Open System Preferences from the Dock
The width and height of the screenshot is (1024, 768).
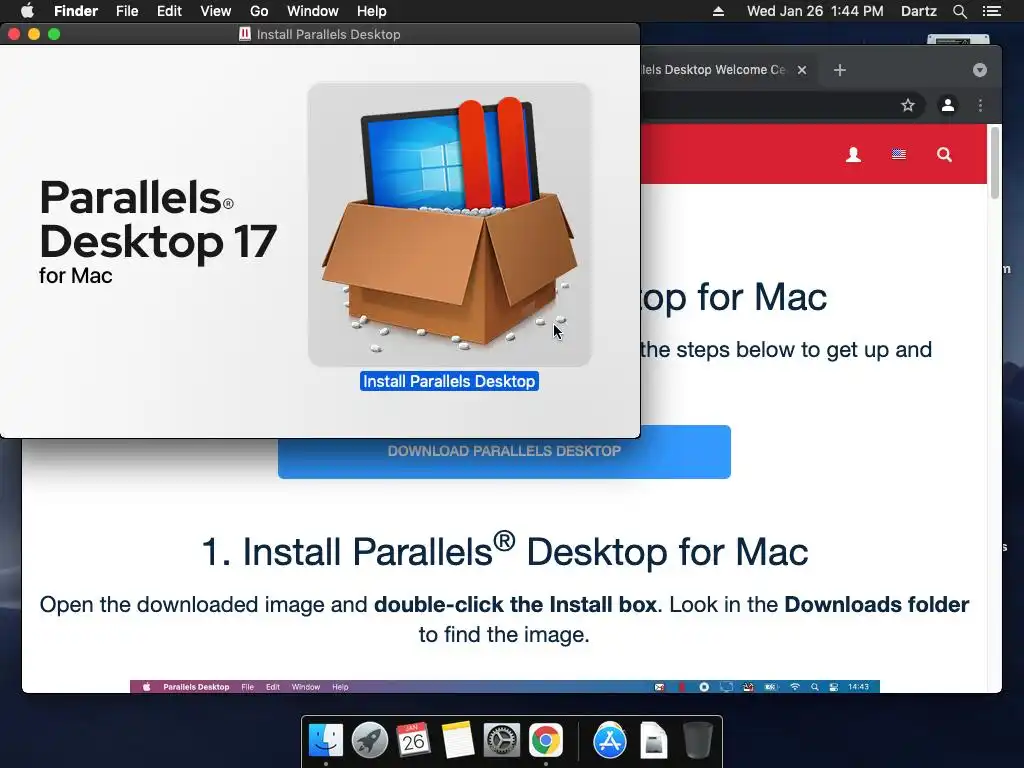[x=502, y=741]
